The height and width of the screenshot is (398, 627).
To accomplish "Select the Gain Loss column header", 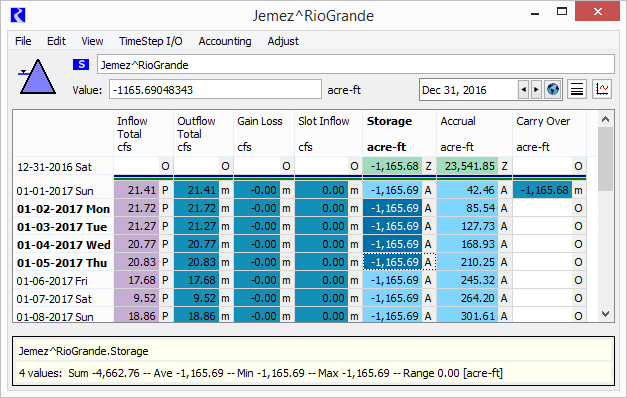I will [x=264, y=134].
